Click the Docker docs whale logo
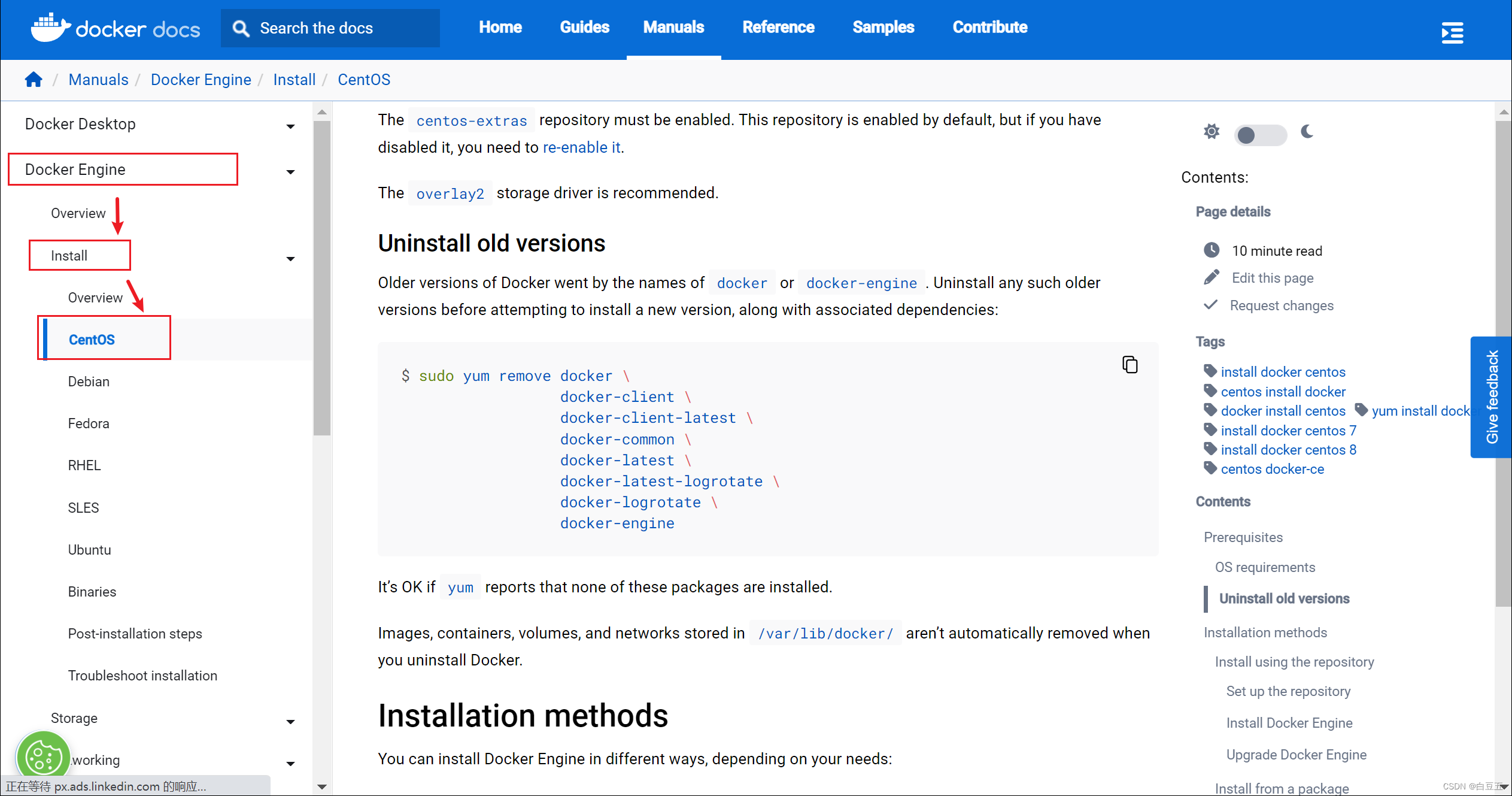Screen dimensions: 1512x796 click(51, 28)
